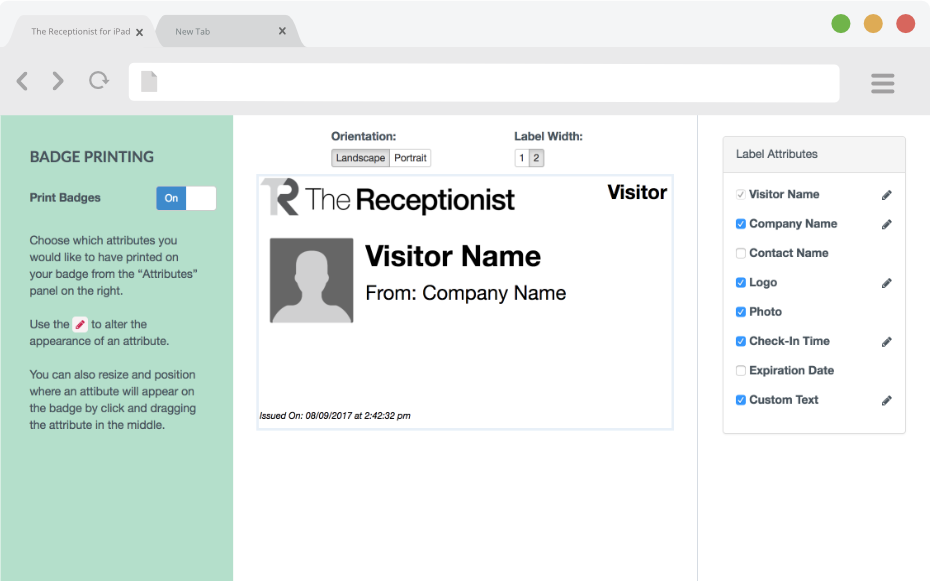Edit Check-In Time appearance with pencil icon
The image size is (930, 581).
click(x=886, y=341)
